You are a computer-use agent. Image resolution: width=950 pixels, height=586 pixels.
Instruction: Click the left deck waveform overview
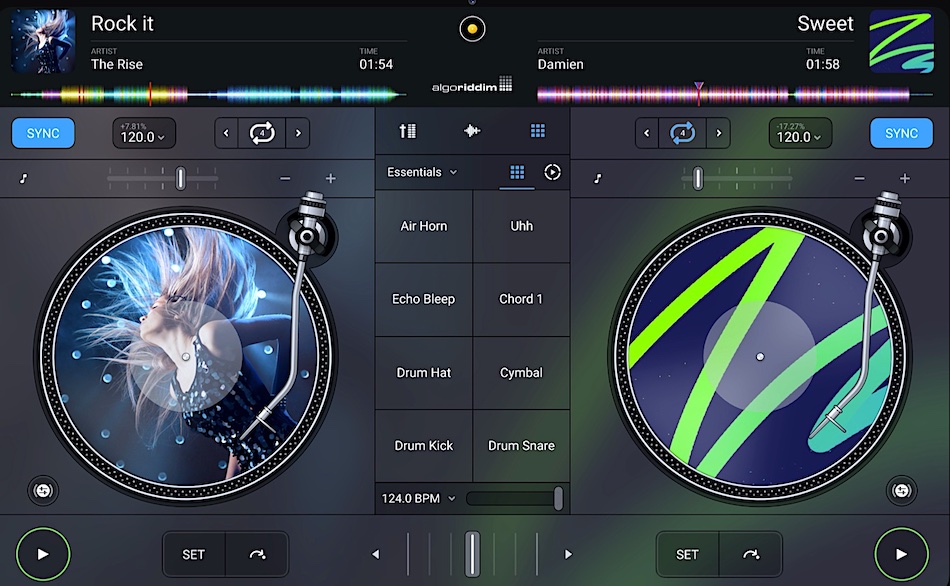(x=208, y=95)
